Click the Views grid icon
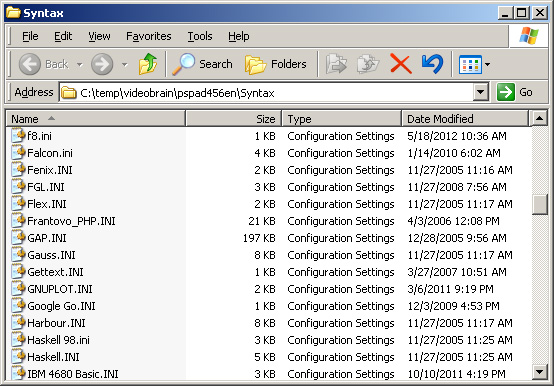The width and height of the screenshot is (554, 386). 470,64
